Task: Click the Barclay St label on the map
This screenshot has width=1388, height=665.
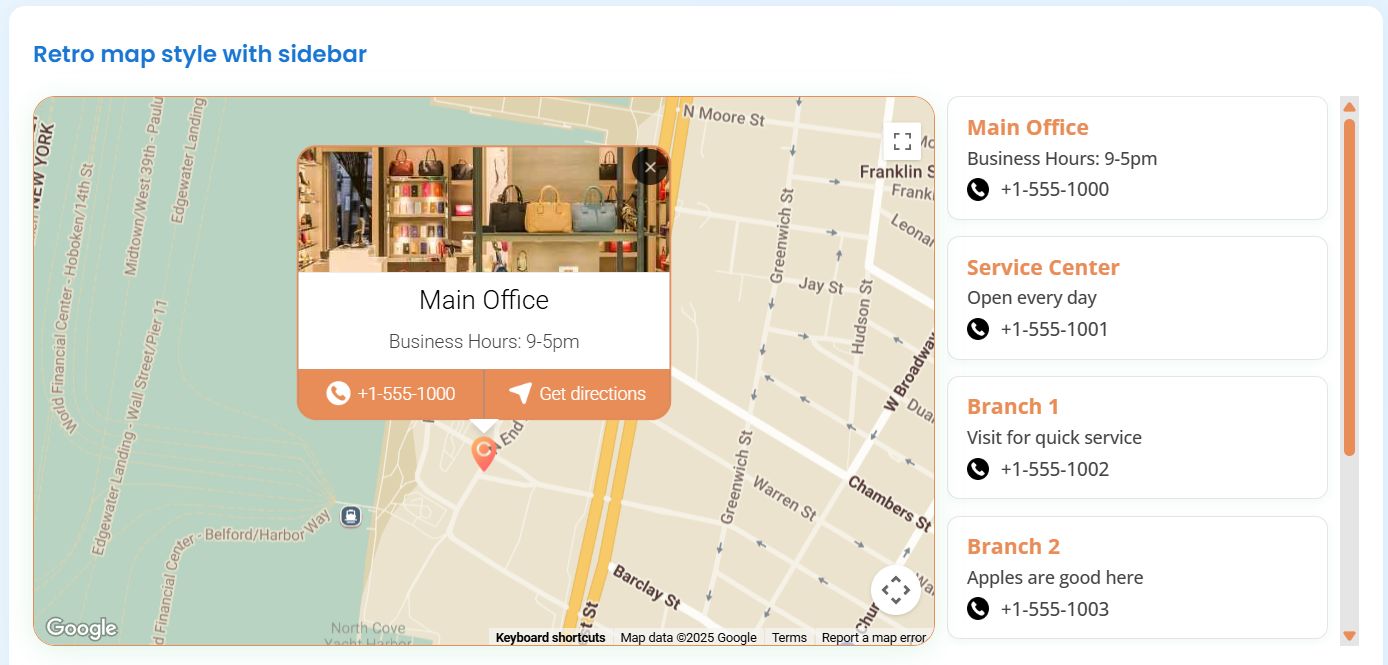Action: [x=647, y=588]
